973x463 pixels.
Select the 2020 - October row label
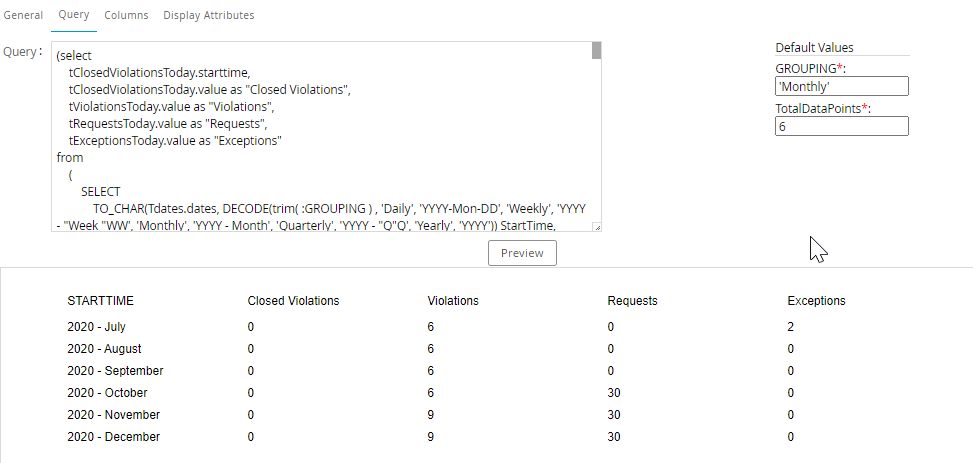click(x=107, y=393)
